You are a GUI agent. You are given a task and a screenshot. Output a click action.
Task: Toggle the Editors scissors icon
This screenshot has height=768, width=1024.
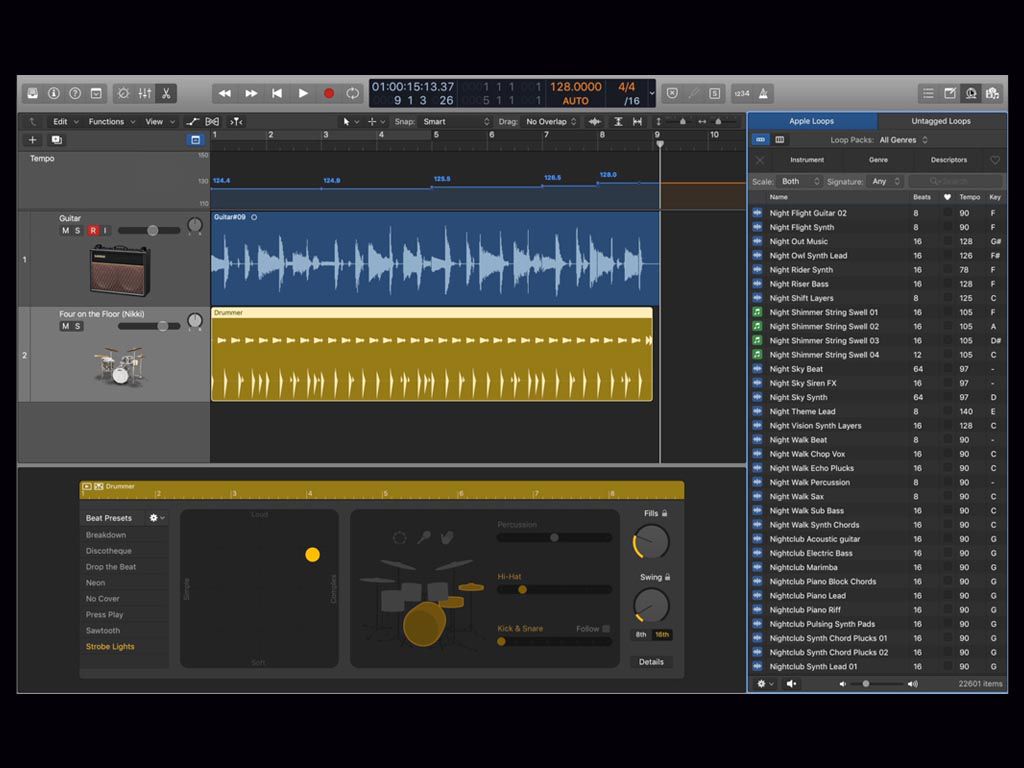[x=166, y=93]
